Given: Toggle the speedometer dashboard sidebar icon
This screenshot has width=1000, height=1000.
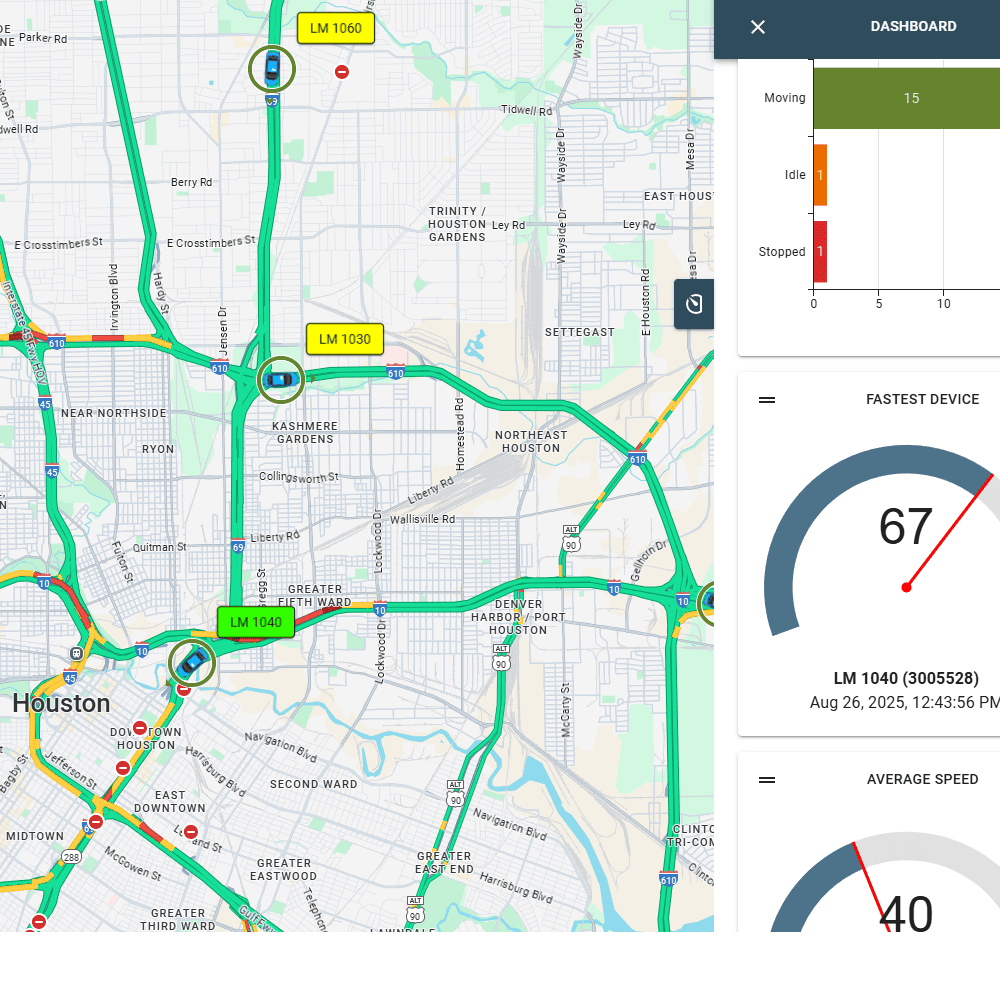Looking at the screenshot, I should [693, 304].
